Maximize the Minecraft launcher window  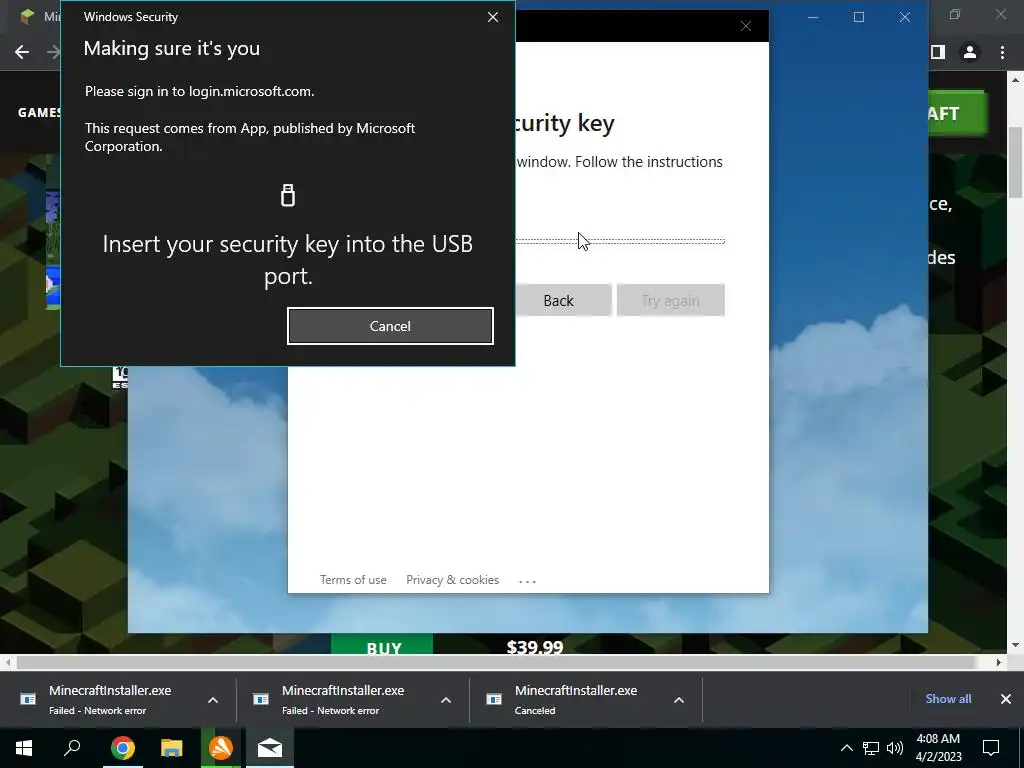point(859,17)
